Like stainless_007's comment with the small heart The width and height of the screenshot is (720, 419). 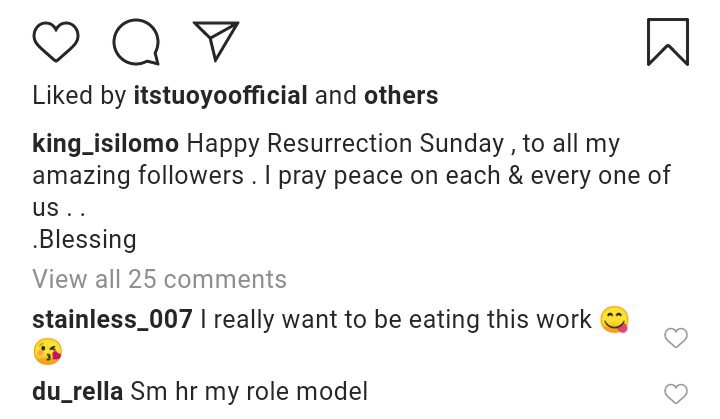coord(676,338)
